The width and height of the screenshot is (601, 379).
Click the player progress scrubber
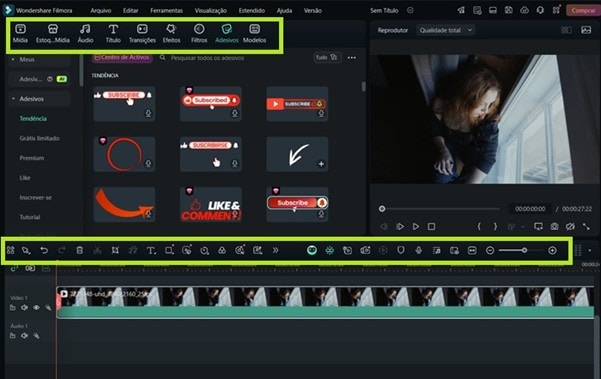[382, 209]
